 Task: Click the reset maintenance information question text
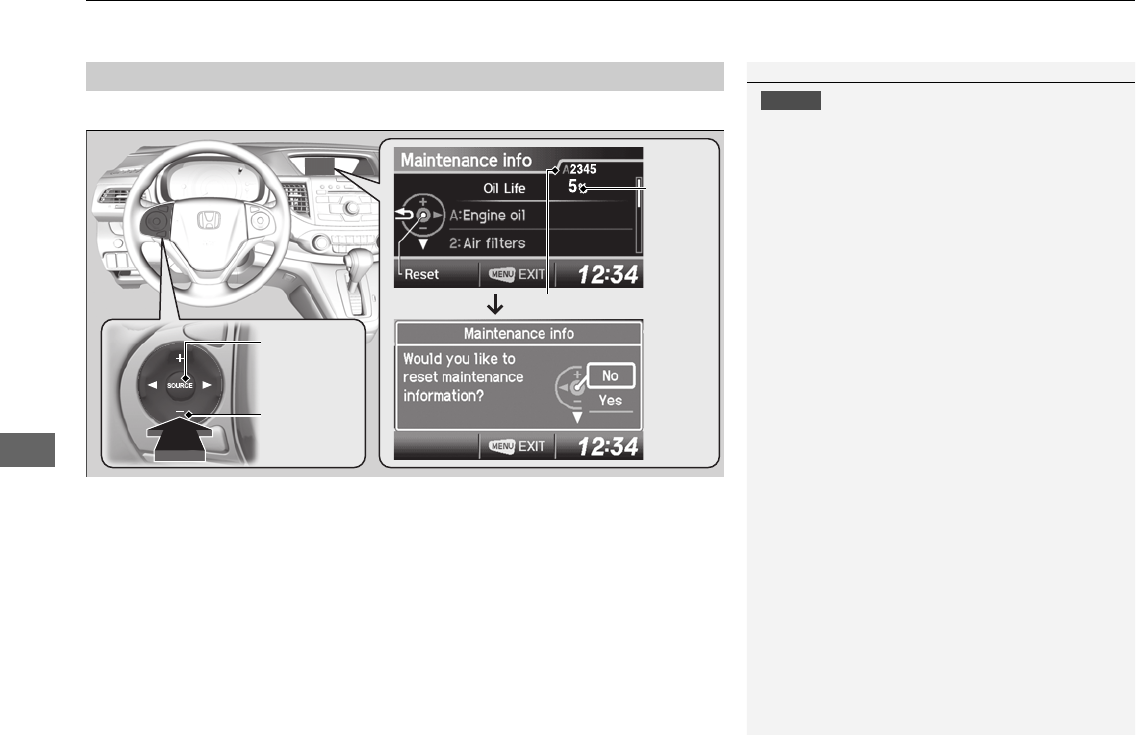click(x=462, y=377)
